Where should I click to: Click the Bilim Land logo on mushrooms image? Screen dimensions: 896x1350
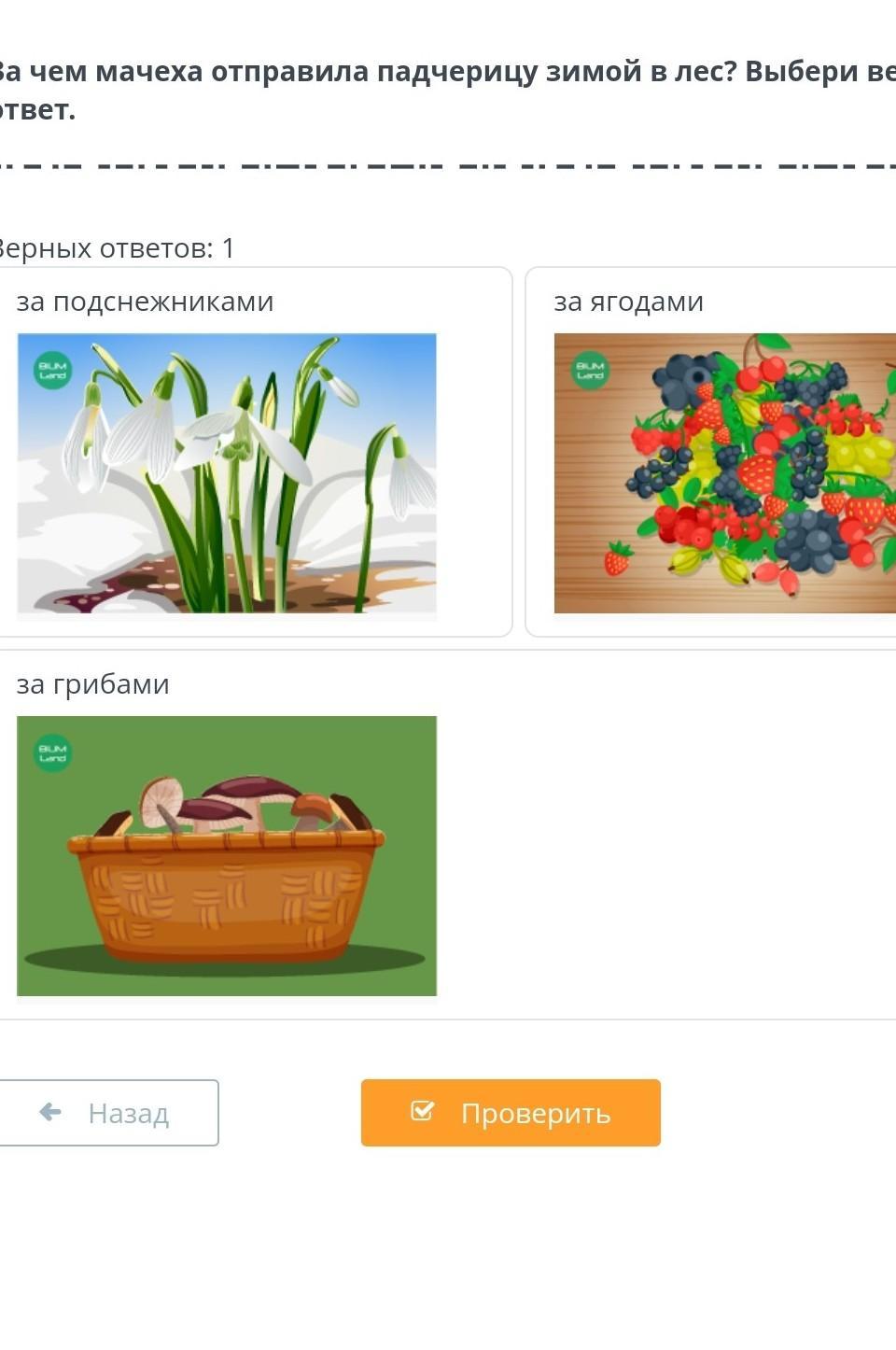click(x=53, y=752)
